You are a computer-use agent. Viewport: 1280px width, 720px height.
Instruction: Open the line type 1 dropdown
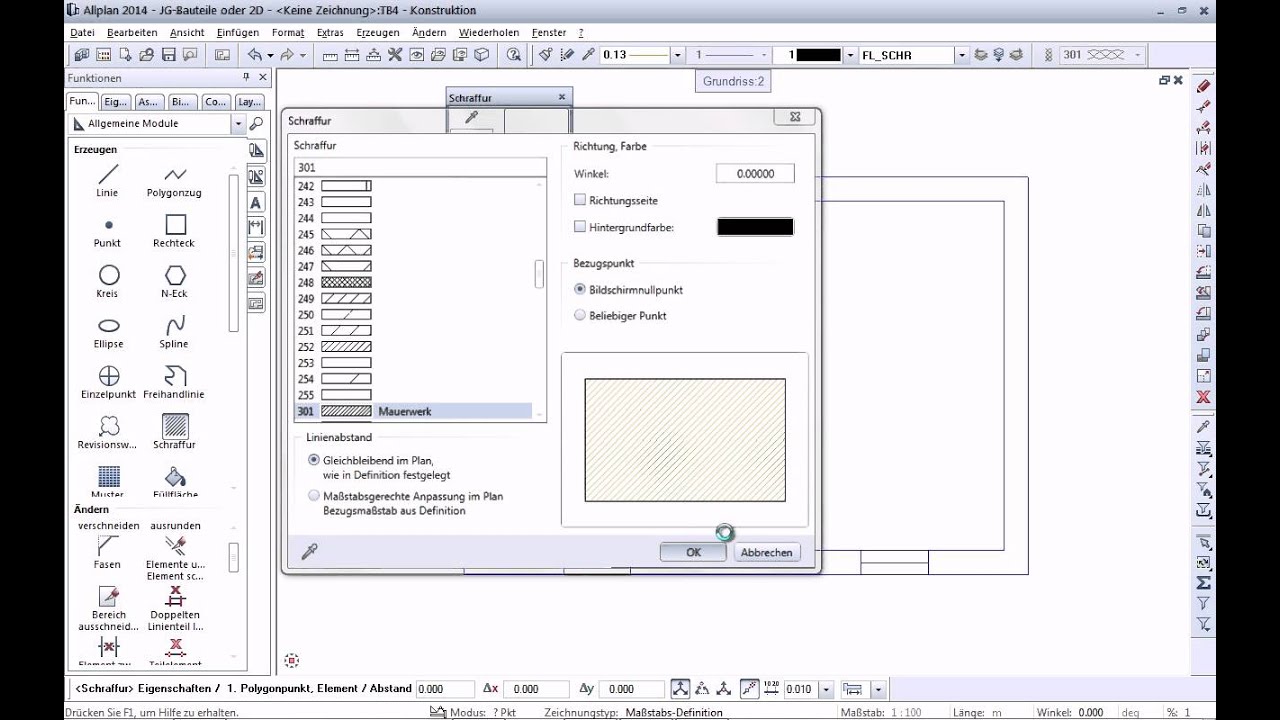(762, 55)
